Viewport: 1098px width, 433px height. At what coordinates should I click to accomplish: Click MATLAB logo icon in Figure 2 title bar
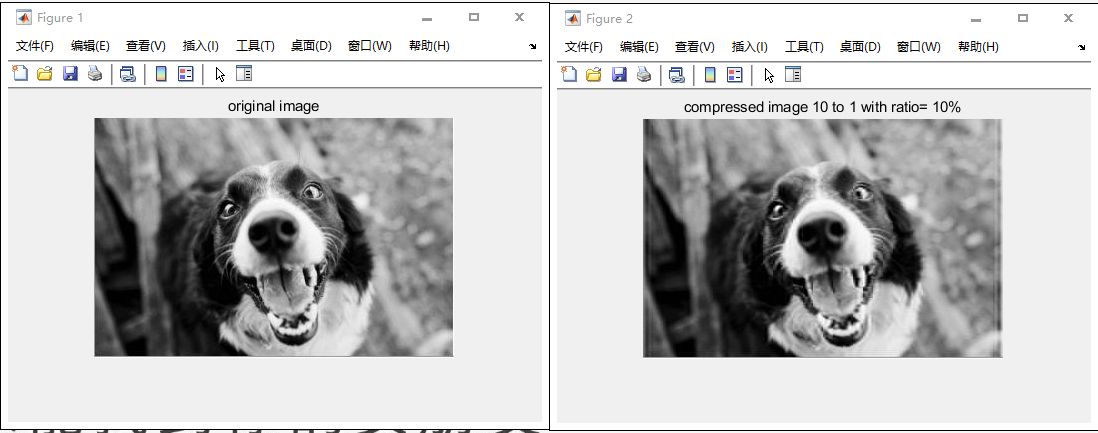[x=573, y=18]
